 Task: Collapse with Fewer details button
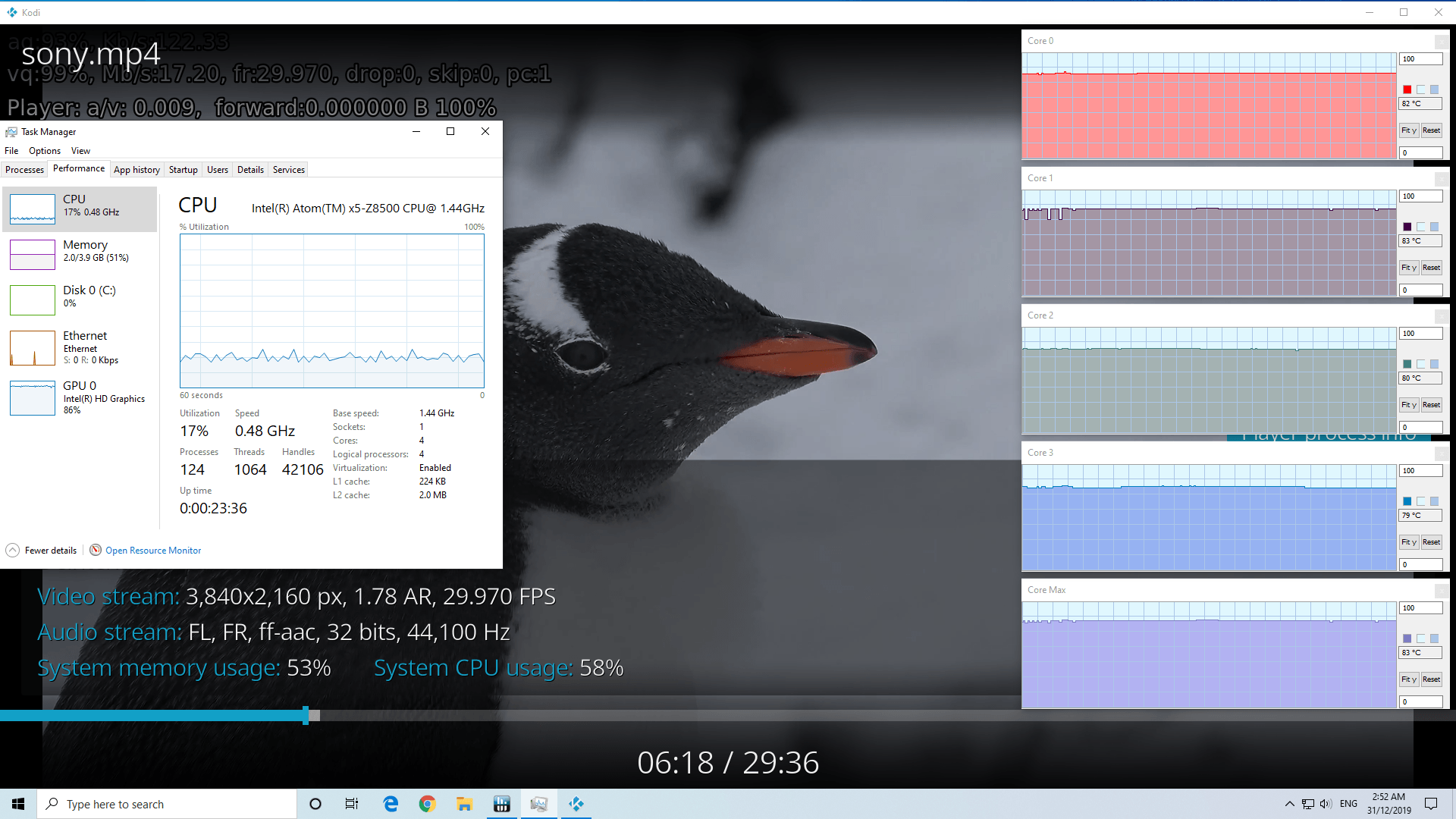pyautogui.click(x=42, y=551)
